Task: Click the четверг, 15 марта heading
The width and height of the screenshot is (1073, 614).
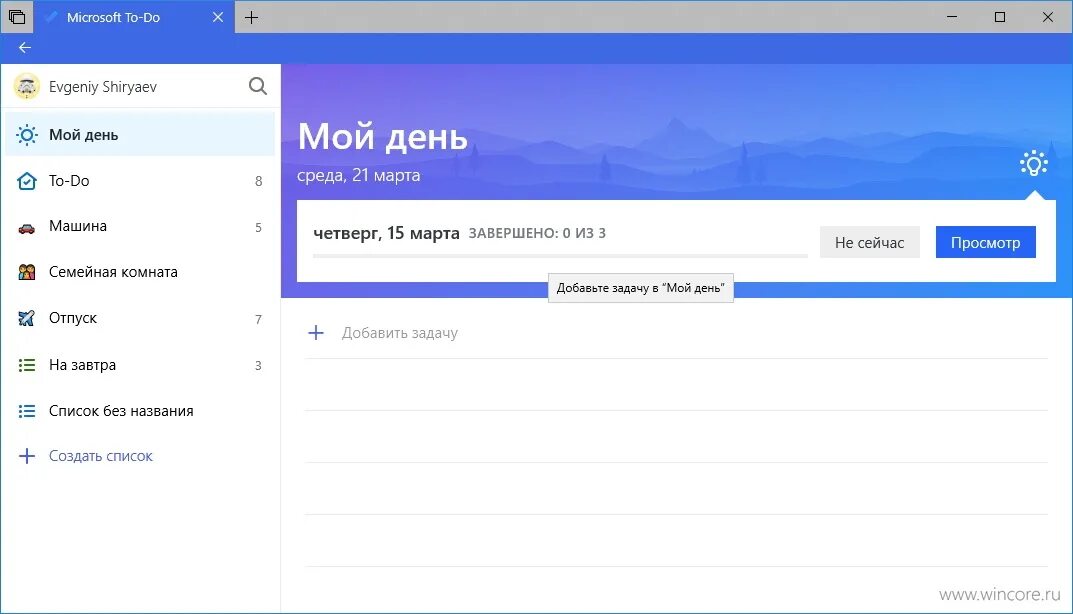Action: (386, 233)
